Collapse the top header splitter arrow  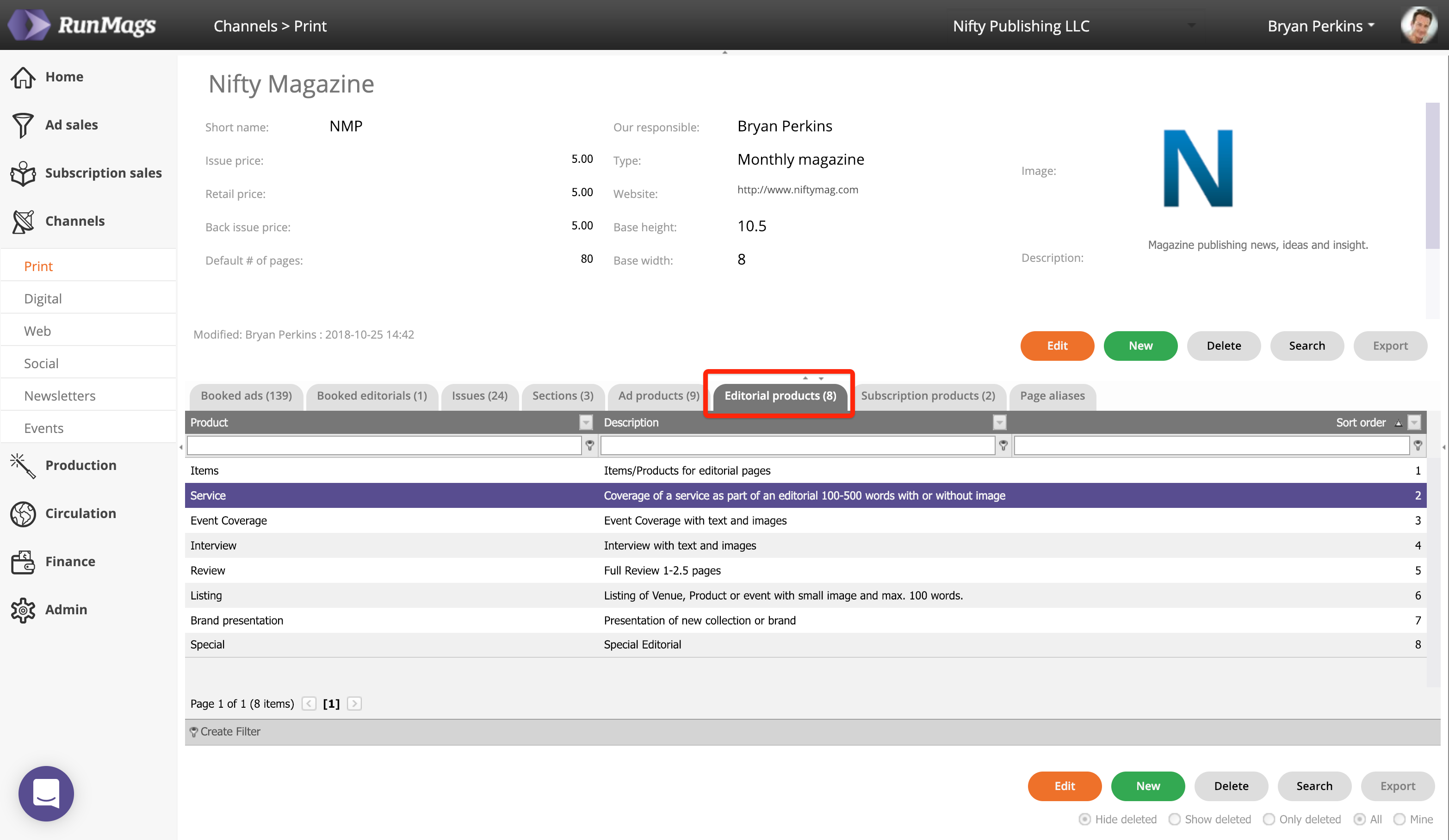click(724, 52)
